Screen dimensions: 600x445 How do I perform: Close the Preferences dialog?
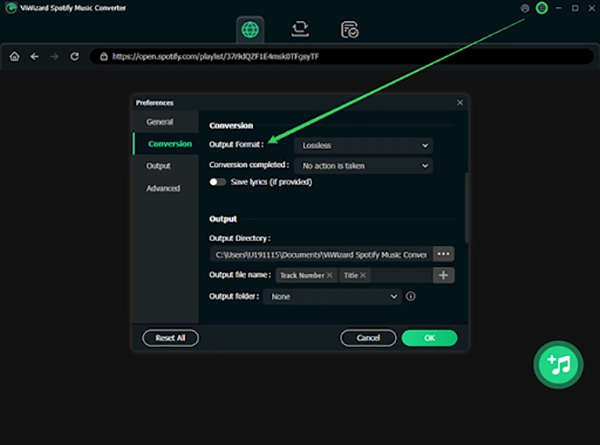point(460,103)
